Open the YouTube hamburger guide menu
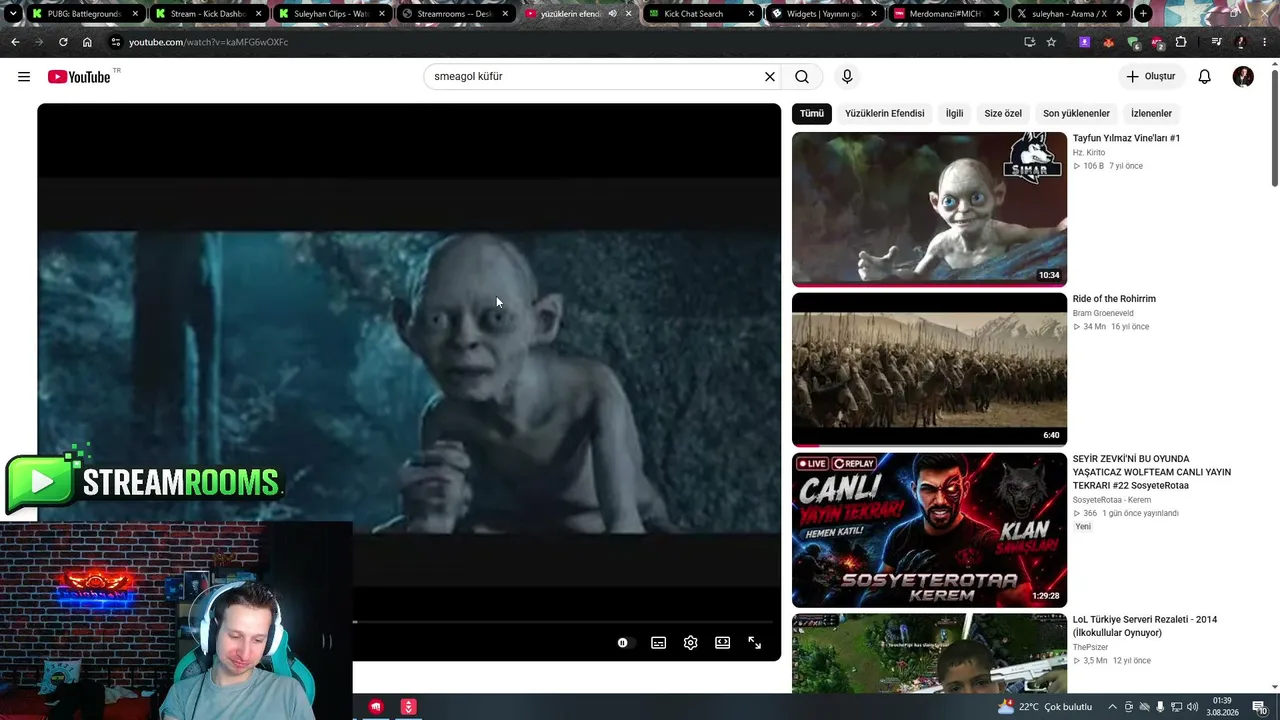This screenshot has width=1280, height=720. point(24,77)
